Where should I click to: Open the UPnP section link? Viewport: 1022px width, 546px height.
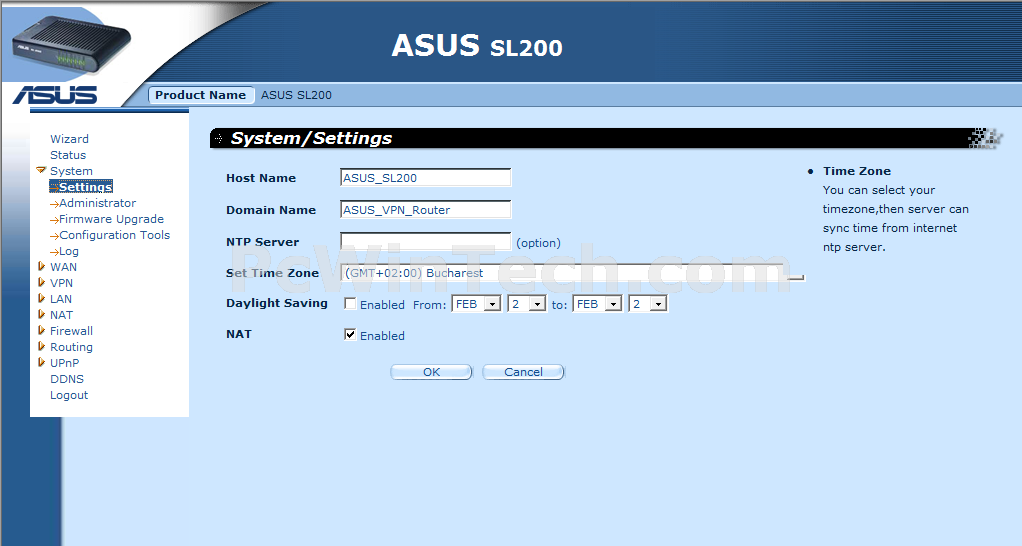tap(65, 363)
